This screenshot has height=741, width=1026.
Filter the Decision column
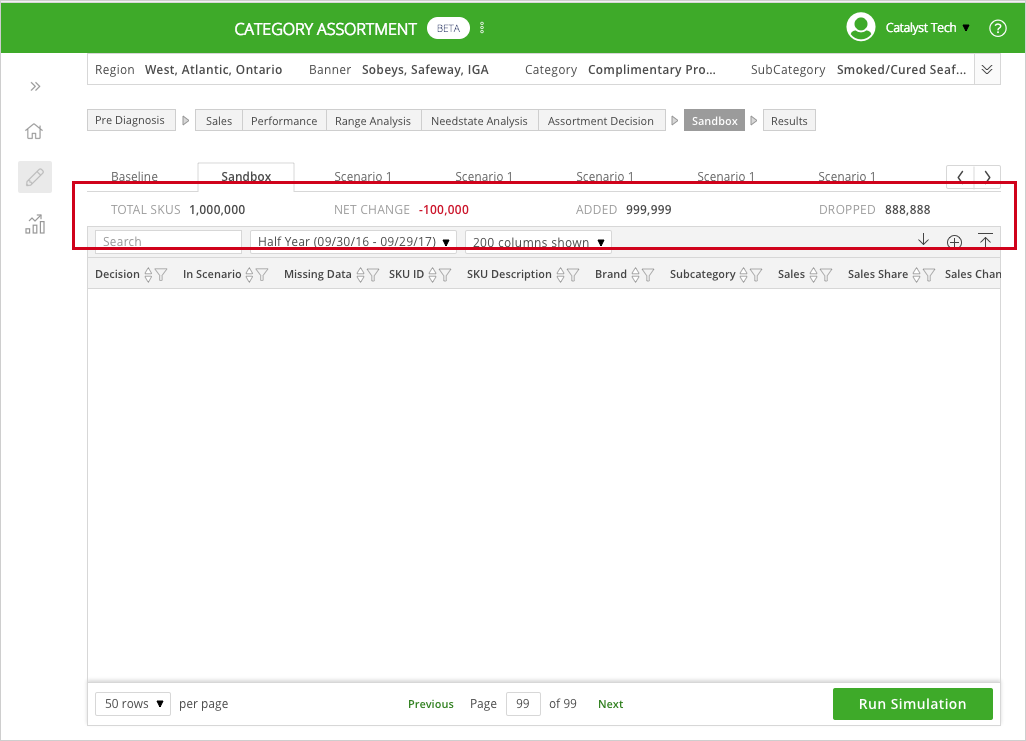[x=160, y=275]
